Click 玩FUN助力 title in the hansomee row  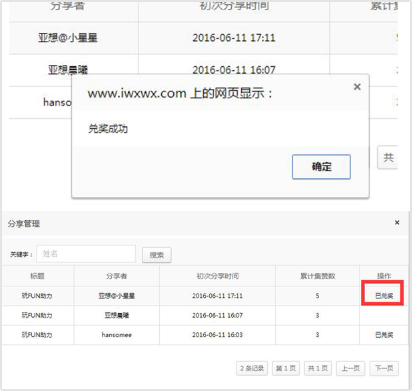pyautogui.click(x=37, y=335)
